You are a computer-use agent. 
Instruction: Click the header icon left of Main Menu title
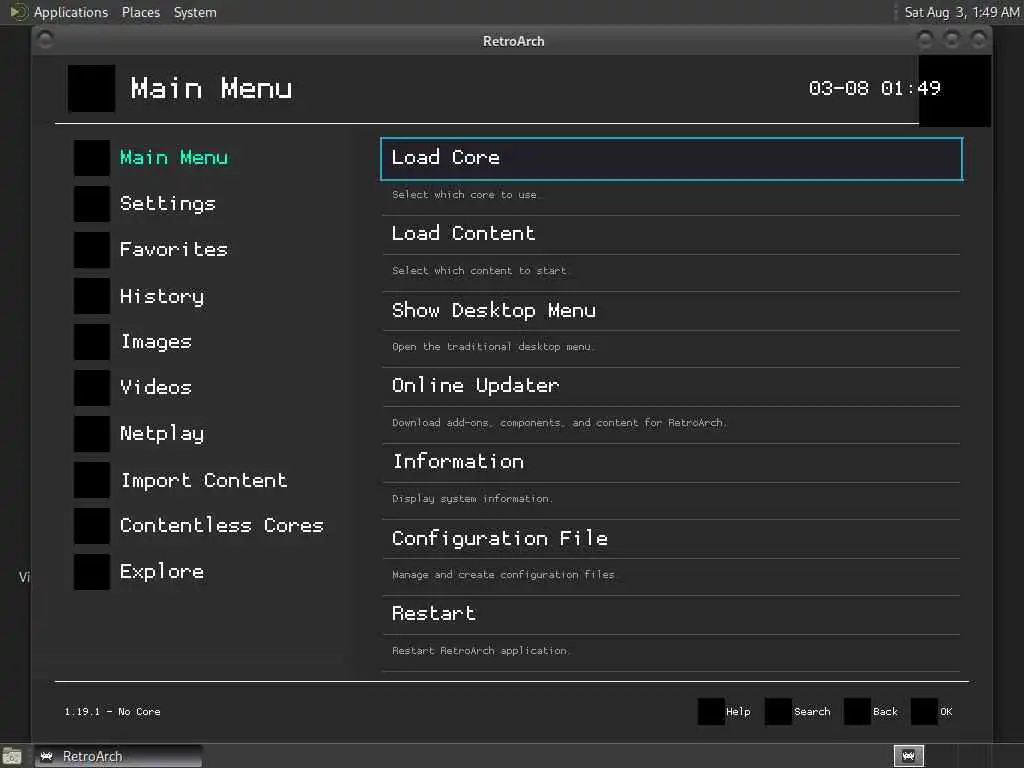(x=91, y=88)
